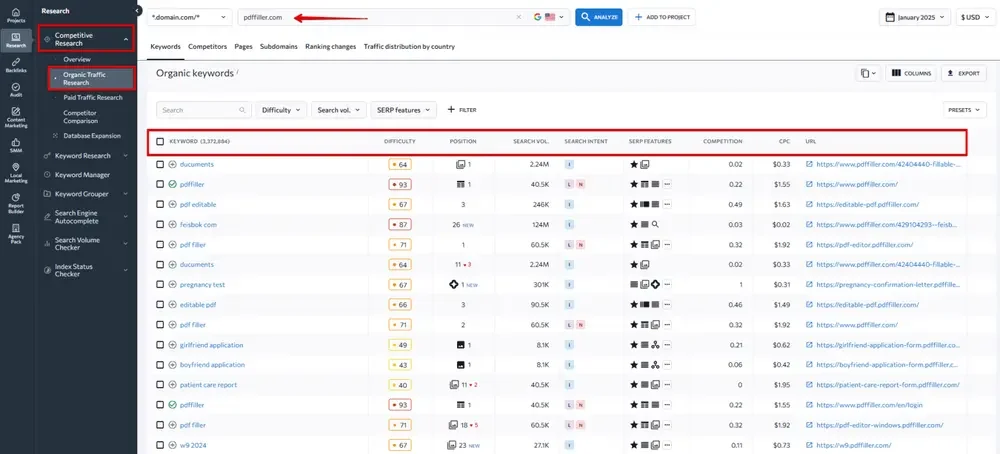Tick the checkbox for pregnancy test
This screenshot has width=1000, height=454.
pyautogui.click(x=160, y=284)
